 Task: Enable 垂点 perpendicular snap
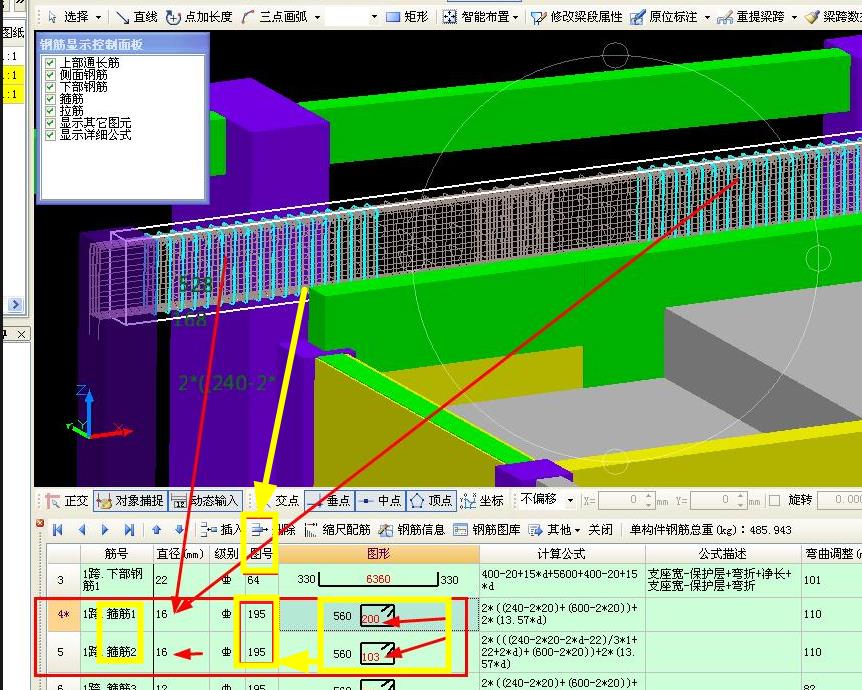pos(329,500)
